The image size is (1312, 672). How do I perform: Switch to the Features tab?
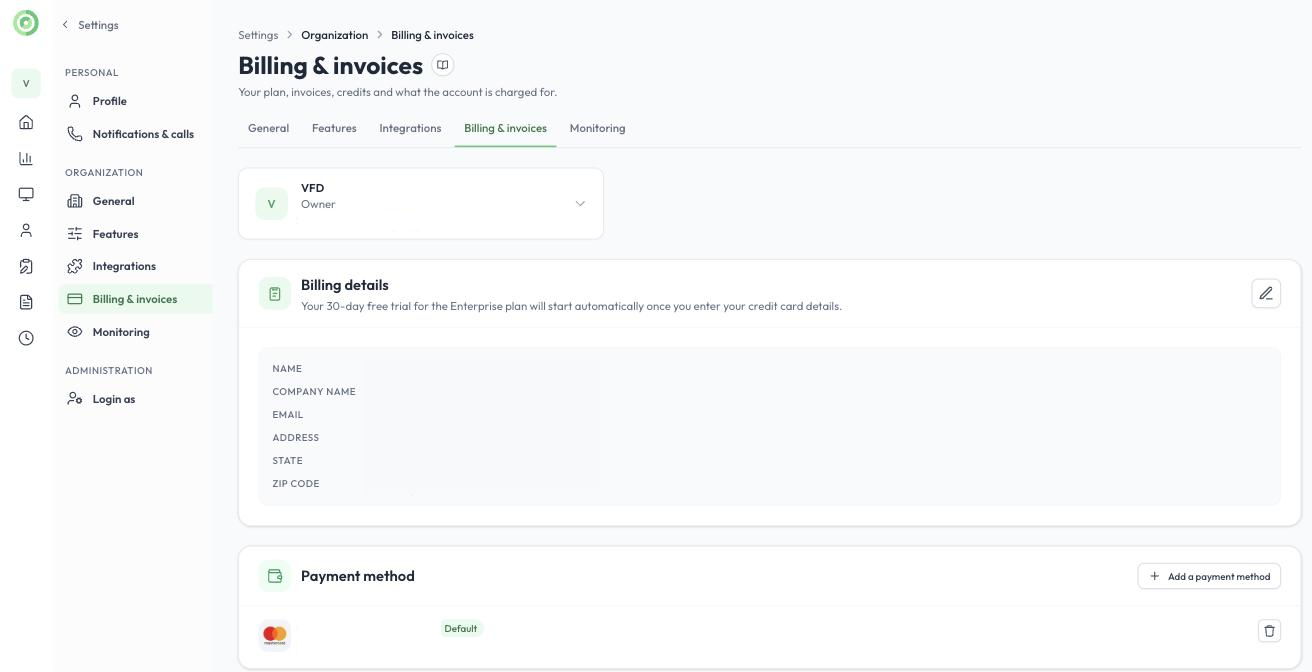point(334,128)
